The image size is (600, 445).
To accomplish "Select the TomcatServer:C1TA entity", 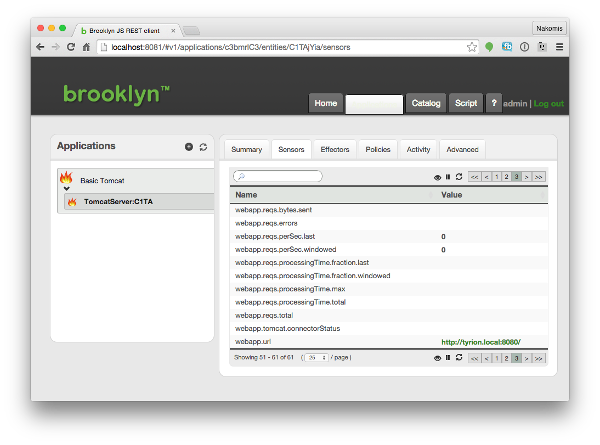I will click(118, 201).
